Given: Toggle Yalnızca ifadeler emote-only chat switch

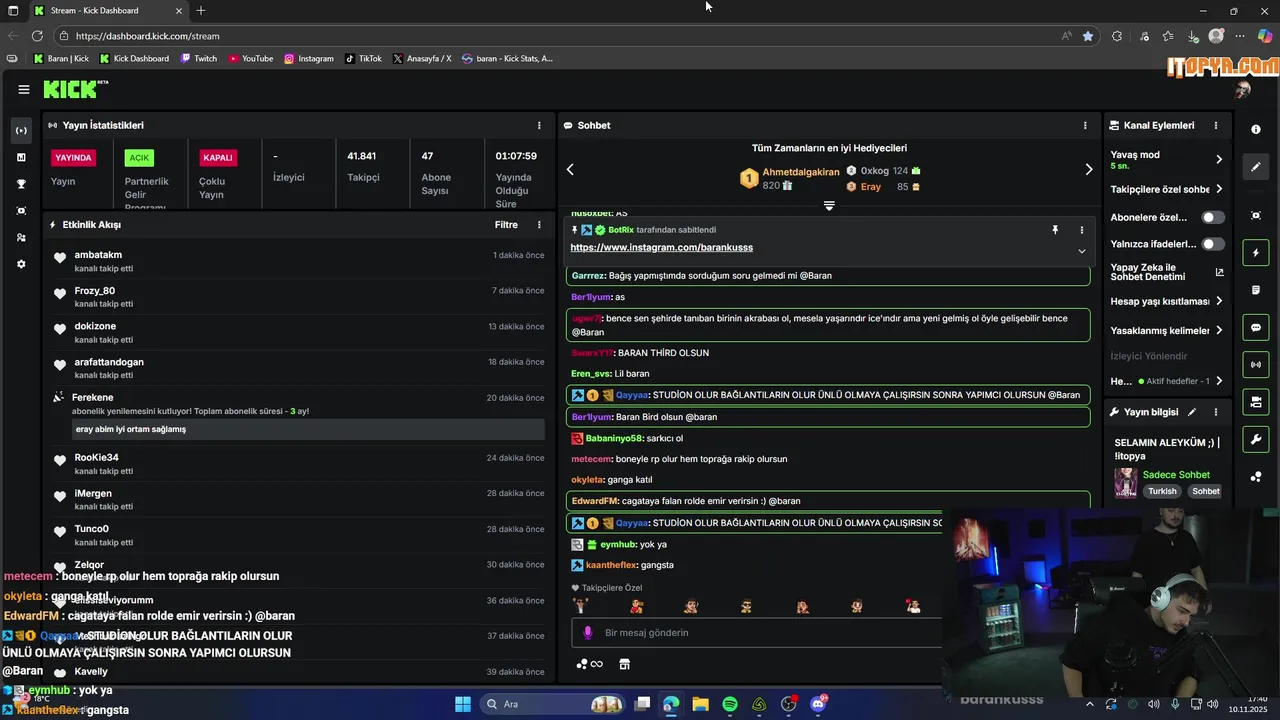Looking at the screenshot, I should 1213,244.
